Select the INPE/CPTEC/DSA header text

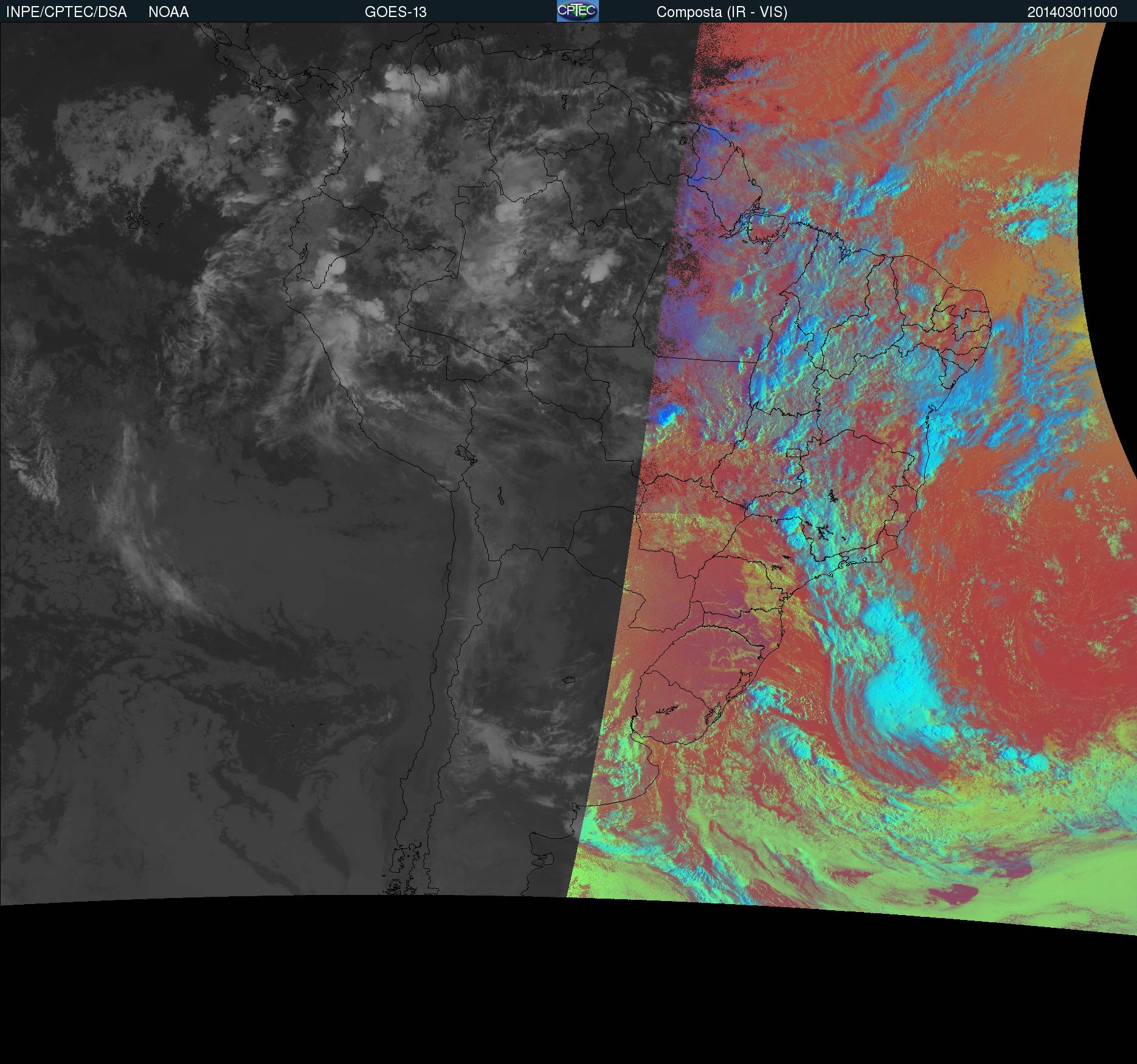pos(66,12)
